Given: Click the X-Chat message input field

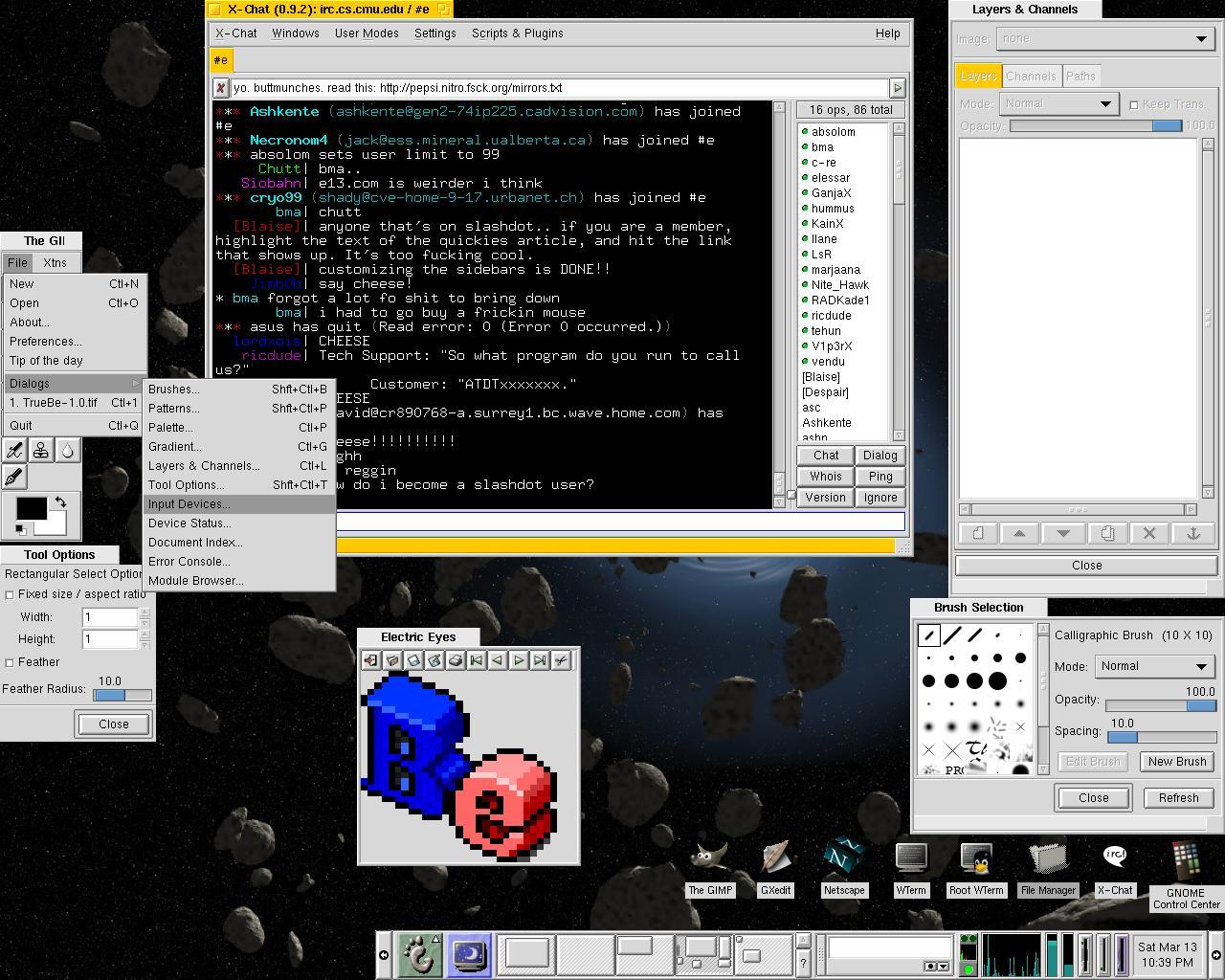Looking at the screenshot, I should click(620, 522).
